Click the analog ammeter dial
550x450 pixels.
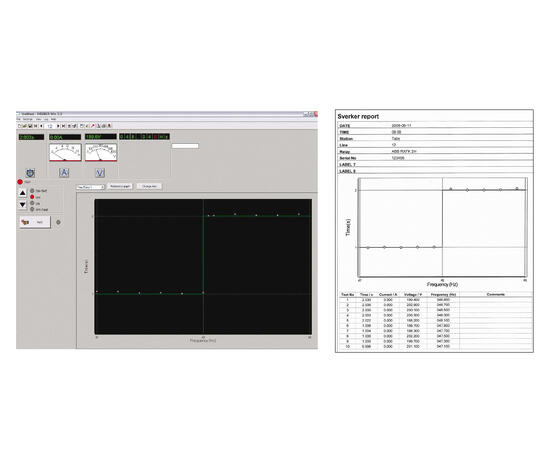pos(65,152)
